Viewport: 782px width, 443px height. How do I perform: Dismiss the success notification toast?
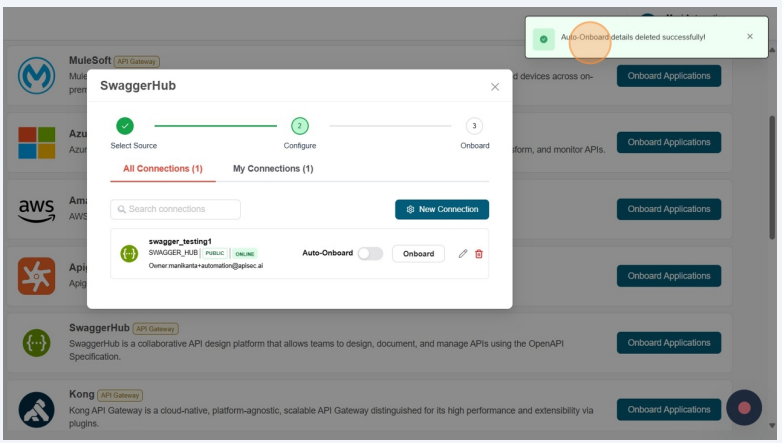[x=750, y=37]
